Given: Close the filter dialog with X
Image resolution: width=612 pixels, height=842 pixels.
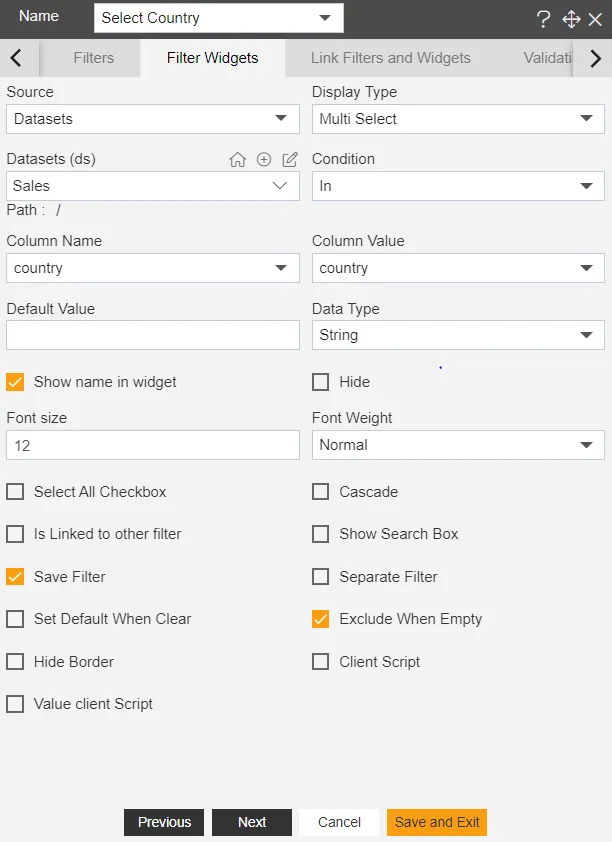Looking at the screenshot, I should [596, 19].
